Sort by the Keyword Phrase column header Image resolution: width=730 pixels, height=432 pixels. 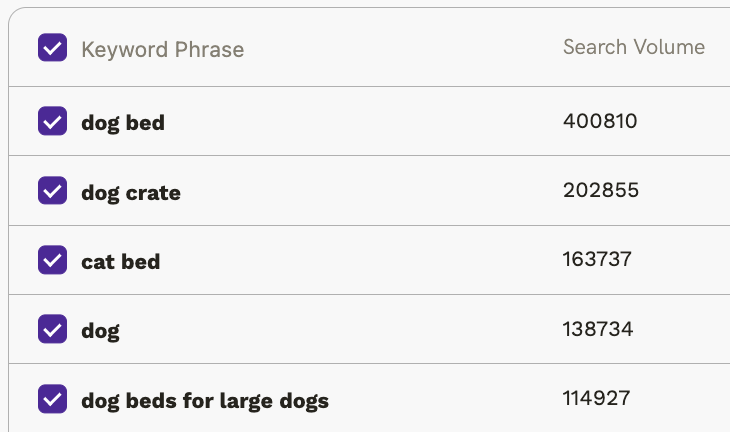162,49
